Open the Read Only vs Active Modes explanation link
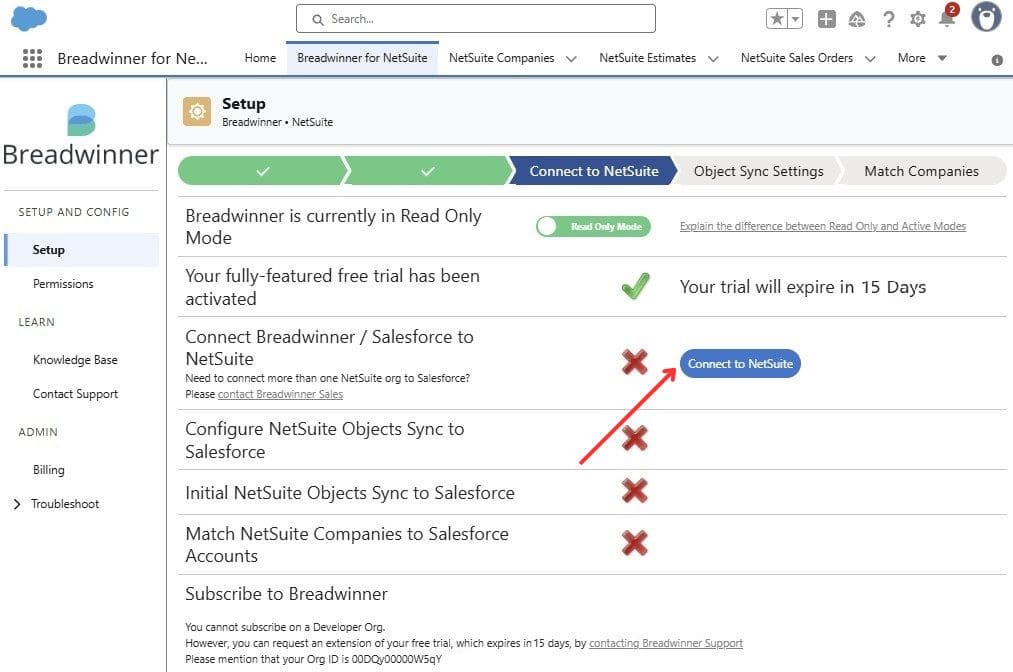The width and height of the screenshot is (1013, 672). point(822,226)
